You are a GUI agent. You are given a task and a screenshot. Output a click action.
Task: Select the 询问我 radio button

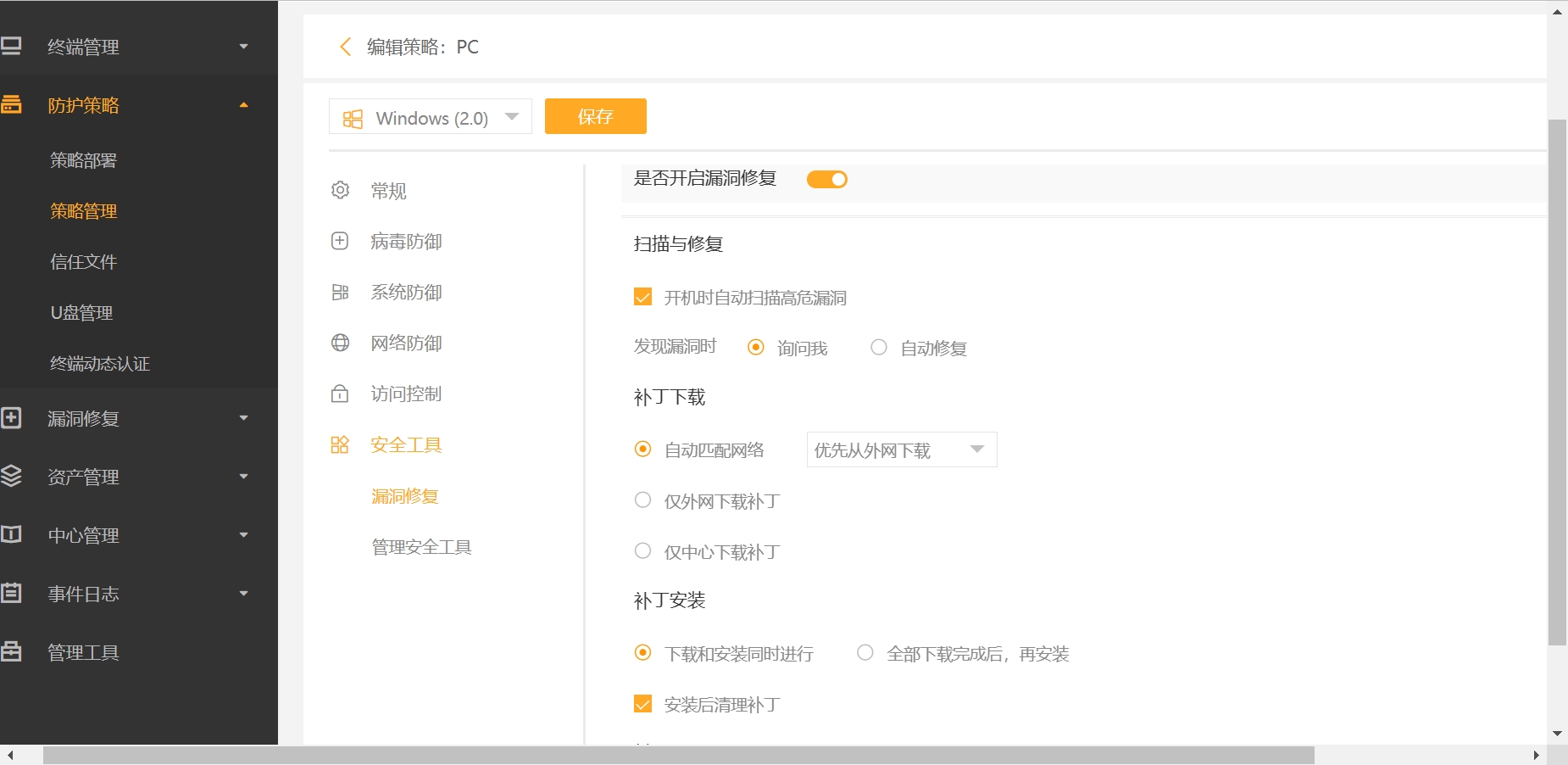pyautogui.click(x=756, y=347)
